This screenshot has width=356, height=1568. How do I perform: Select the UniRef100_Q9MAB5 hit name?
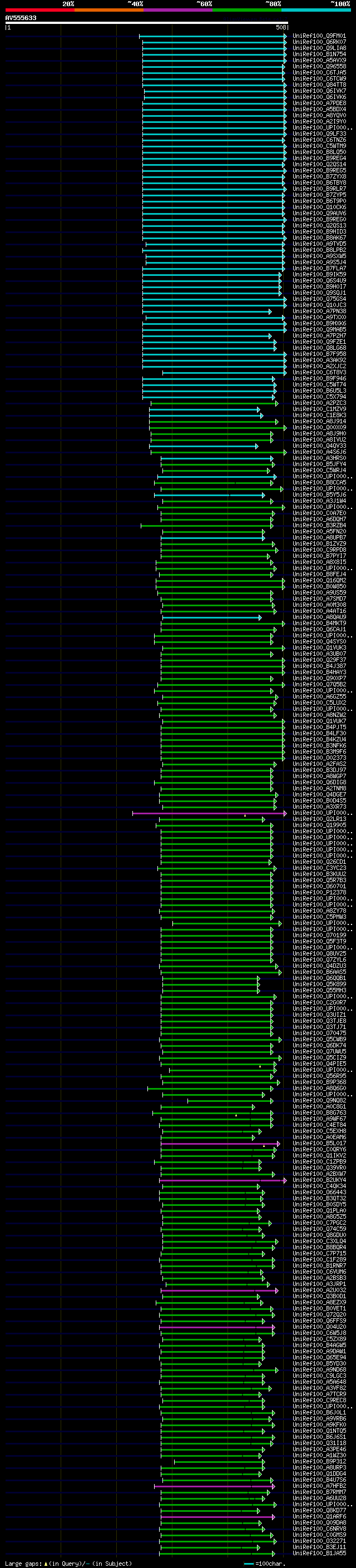[x=319, y=329]
